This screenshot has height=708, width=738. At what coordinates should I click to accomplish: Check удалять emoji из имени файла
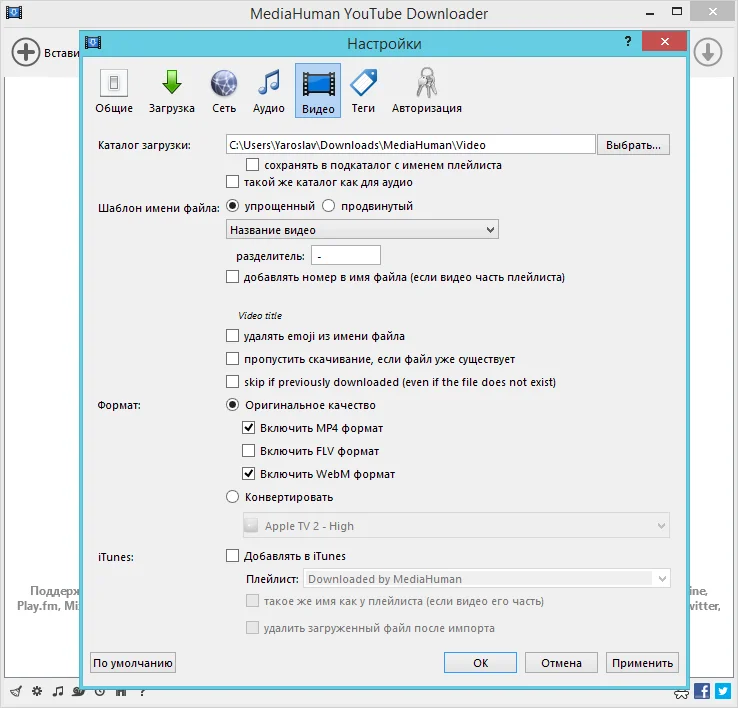(x=232, y=336)
